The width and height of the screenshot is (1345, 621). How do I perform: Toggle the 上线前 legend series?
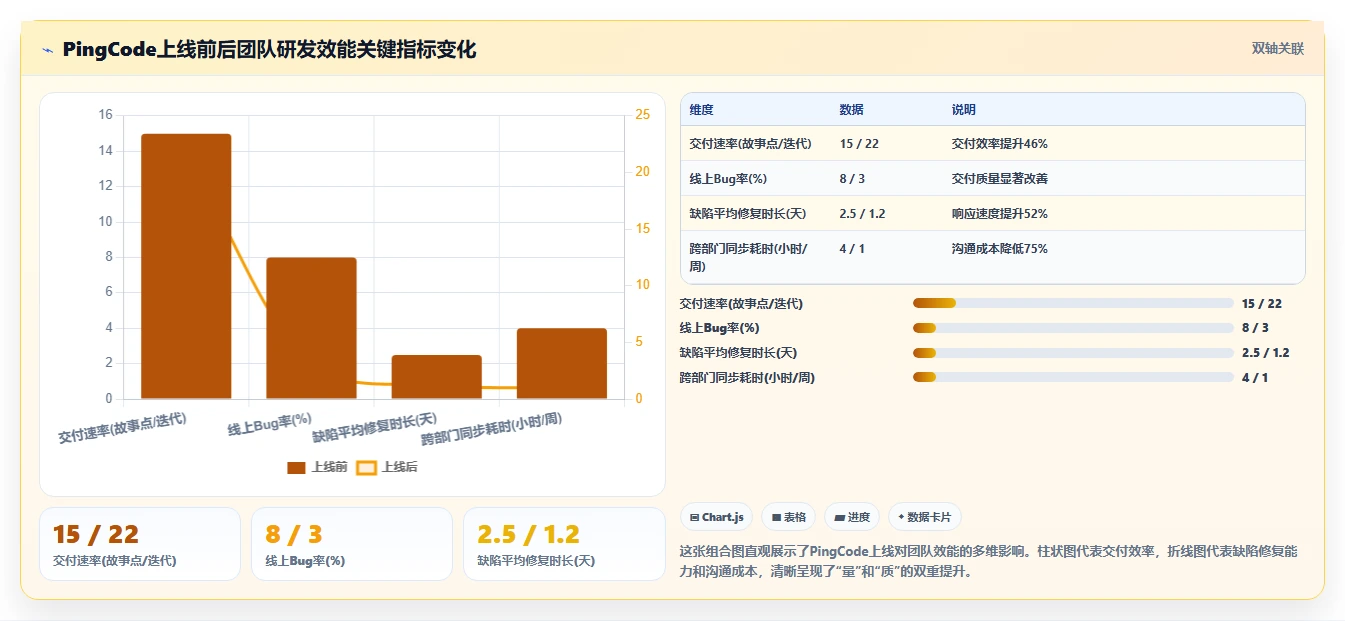[317, 467]
